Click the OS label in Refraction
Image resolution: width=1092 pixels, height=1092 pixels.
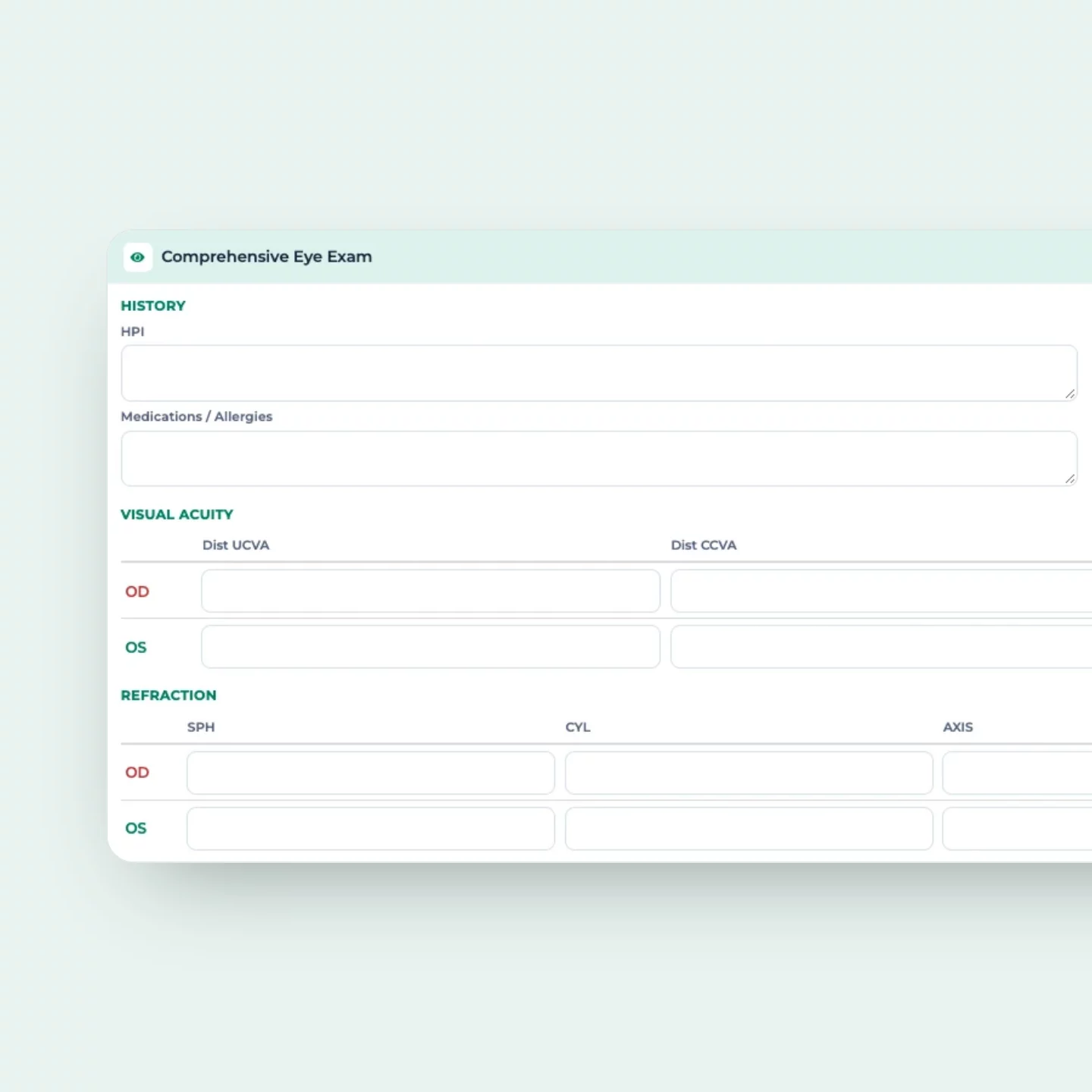click(x=136, y=828)
